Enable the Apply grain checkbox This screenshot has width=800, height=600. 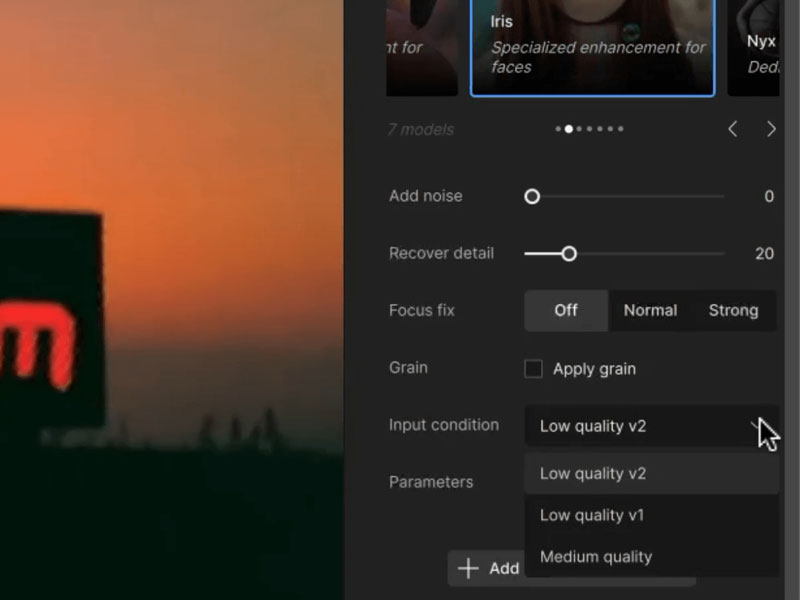coord(534,369)
